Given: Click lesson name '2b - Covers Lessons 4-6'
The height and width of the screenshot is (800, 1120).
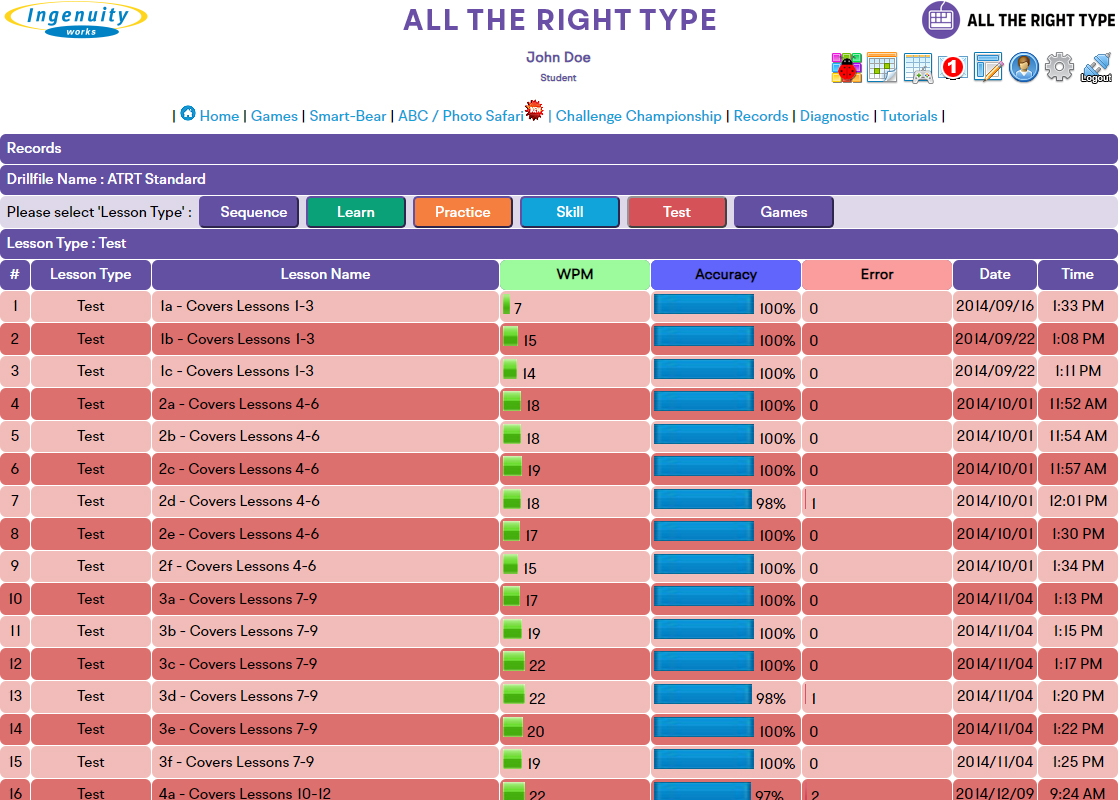Looking at the screenshot, I should 239,436.
